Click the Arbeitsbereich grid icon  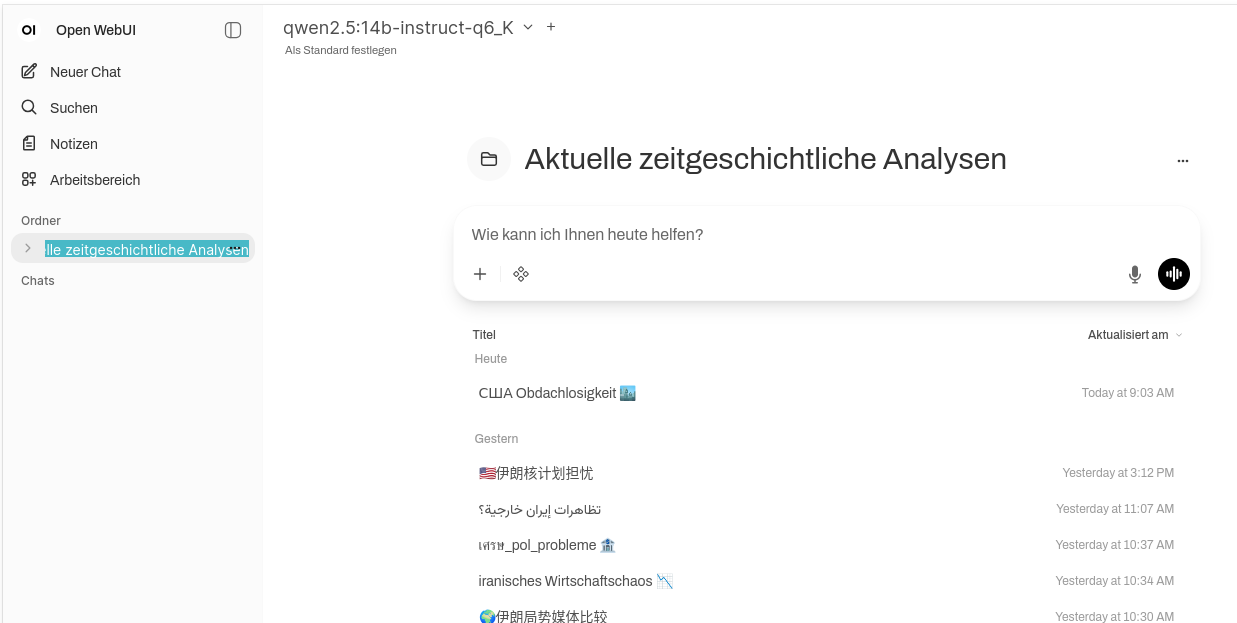tap(29, 180)
